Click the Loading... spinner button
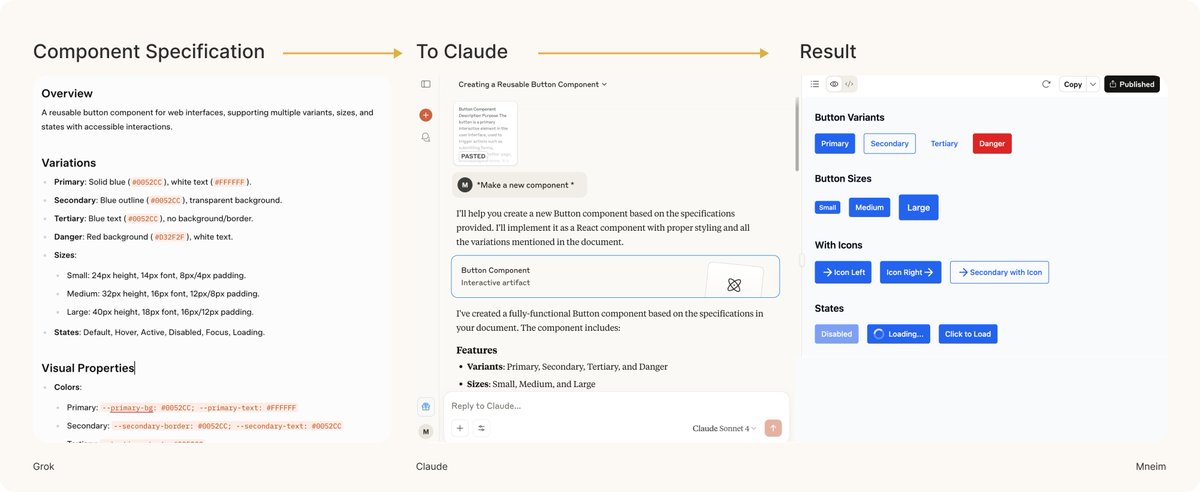 (898, 334)
